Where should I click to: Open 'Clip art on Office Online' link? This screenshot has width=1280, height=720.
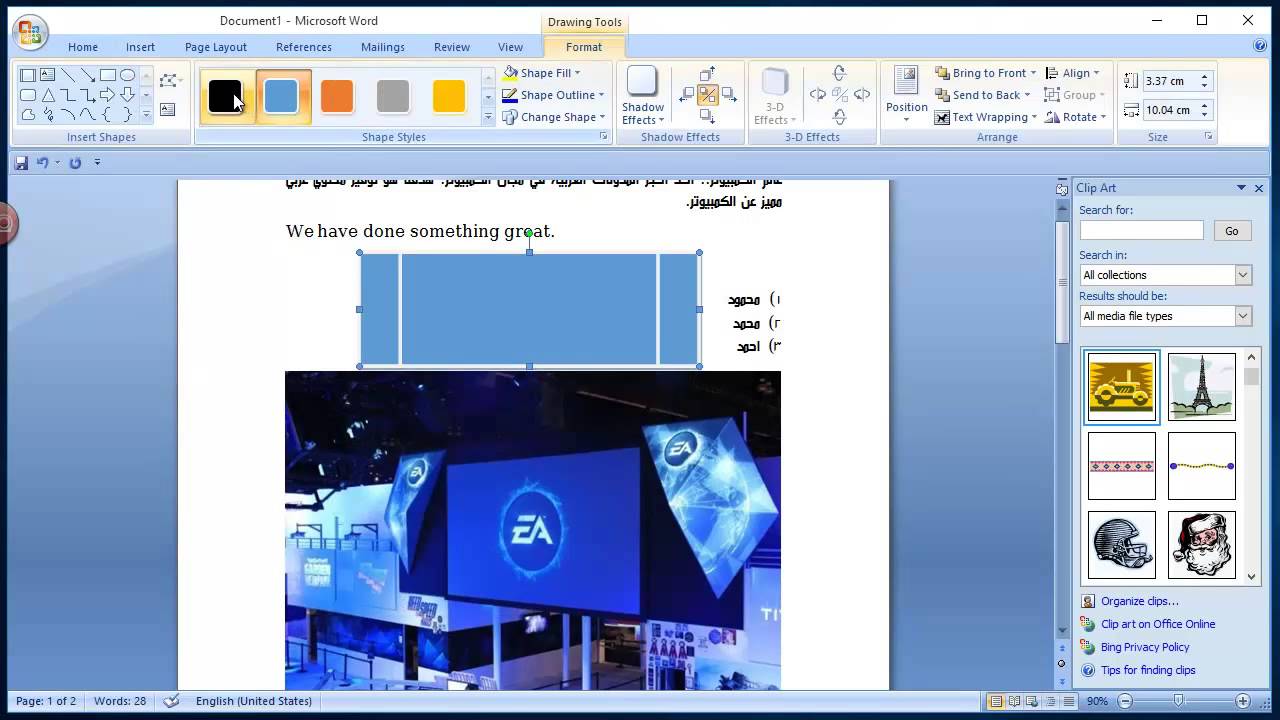click(x=1158, y=624)
